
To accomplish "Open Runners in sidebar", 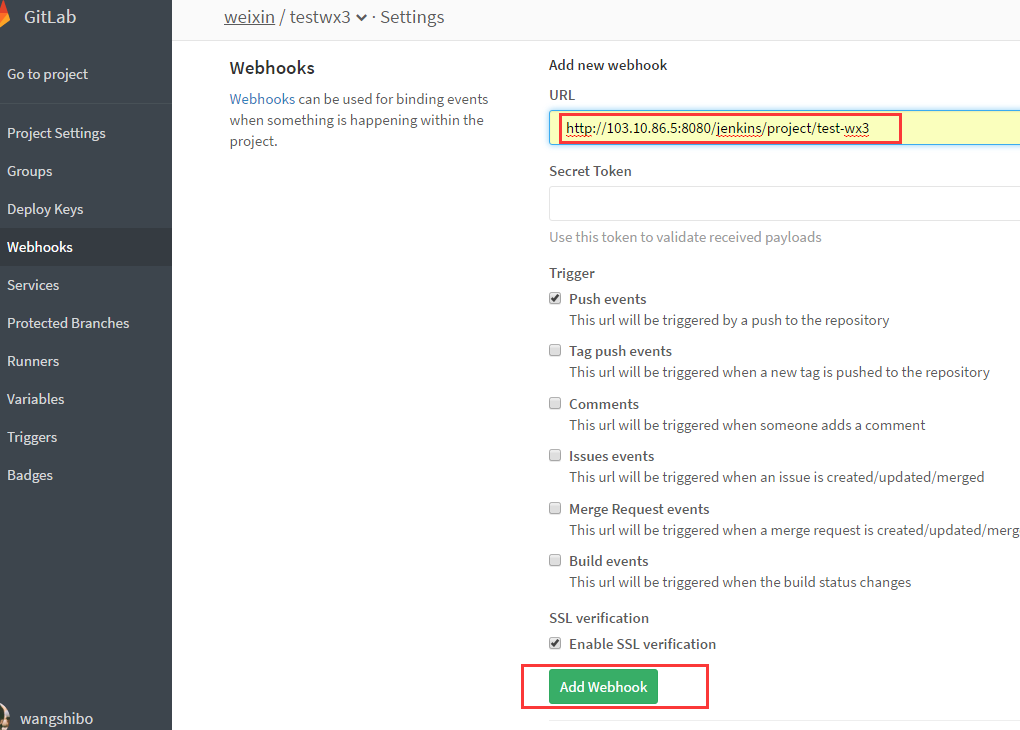I will (x=33, y=361).
